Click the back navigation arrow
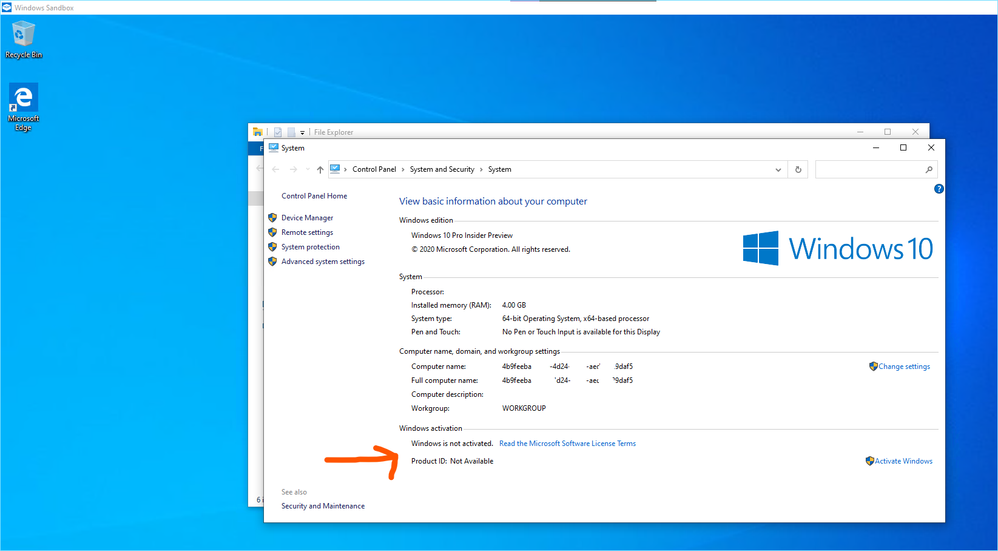998x551 pixels. (x=276, y=170)
